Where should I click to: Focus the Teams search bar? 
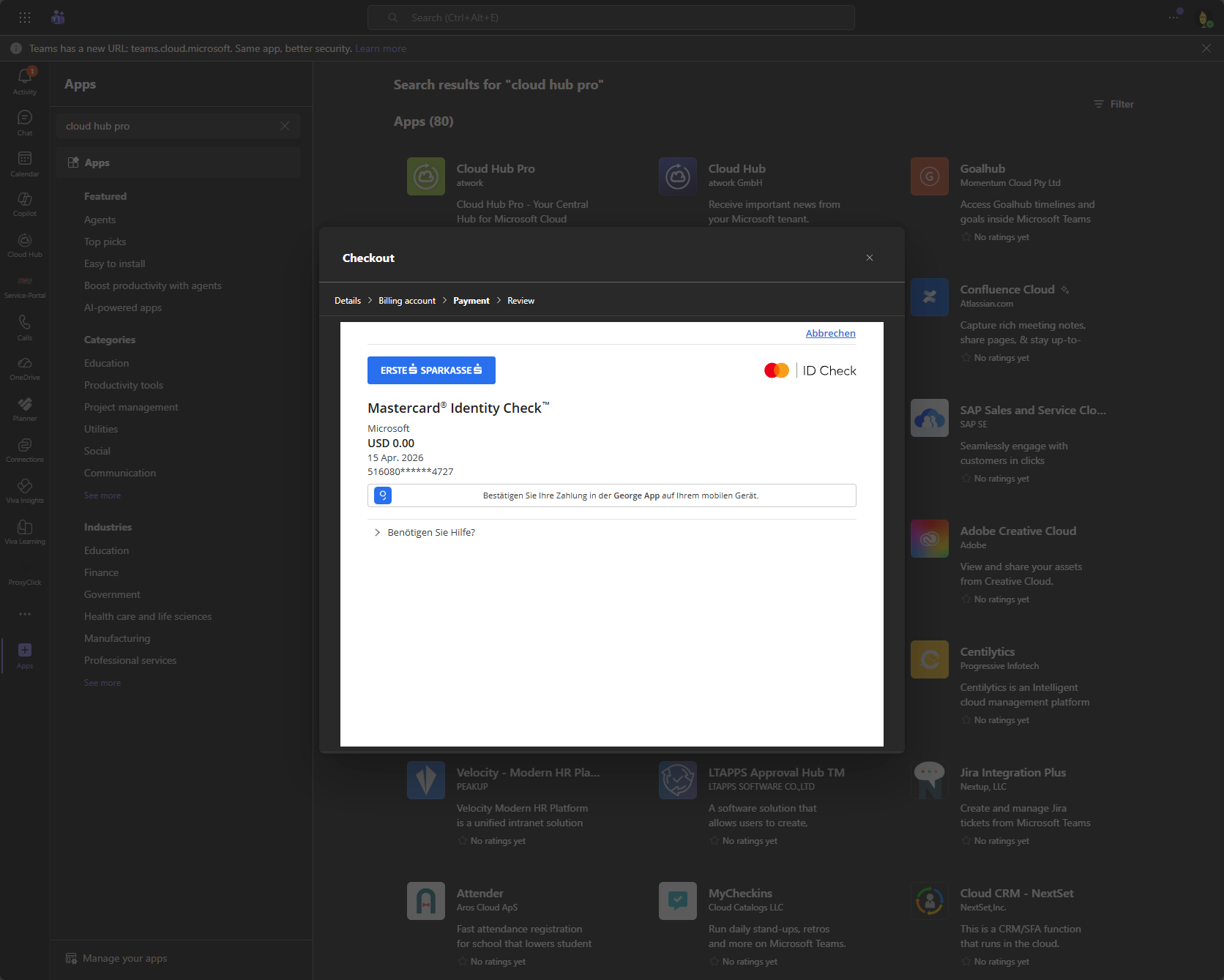point(611,18)
